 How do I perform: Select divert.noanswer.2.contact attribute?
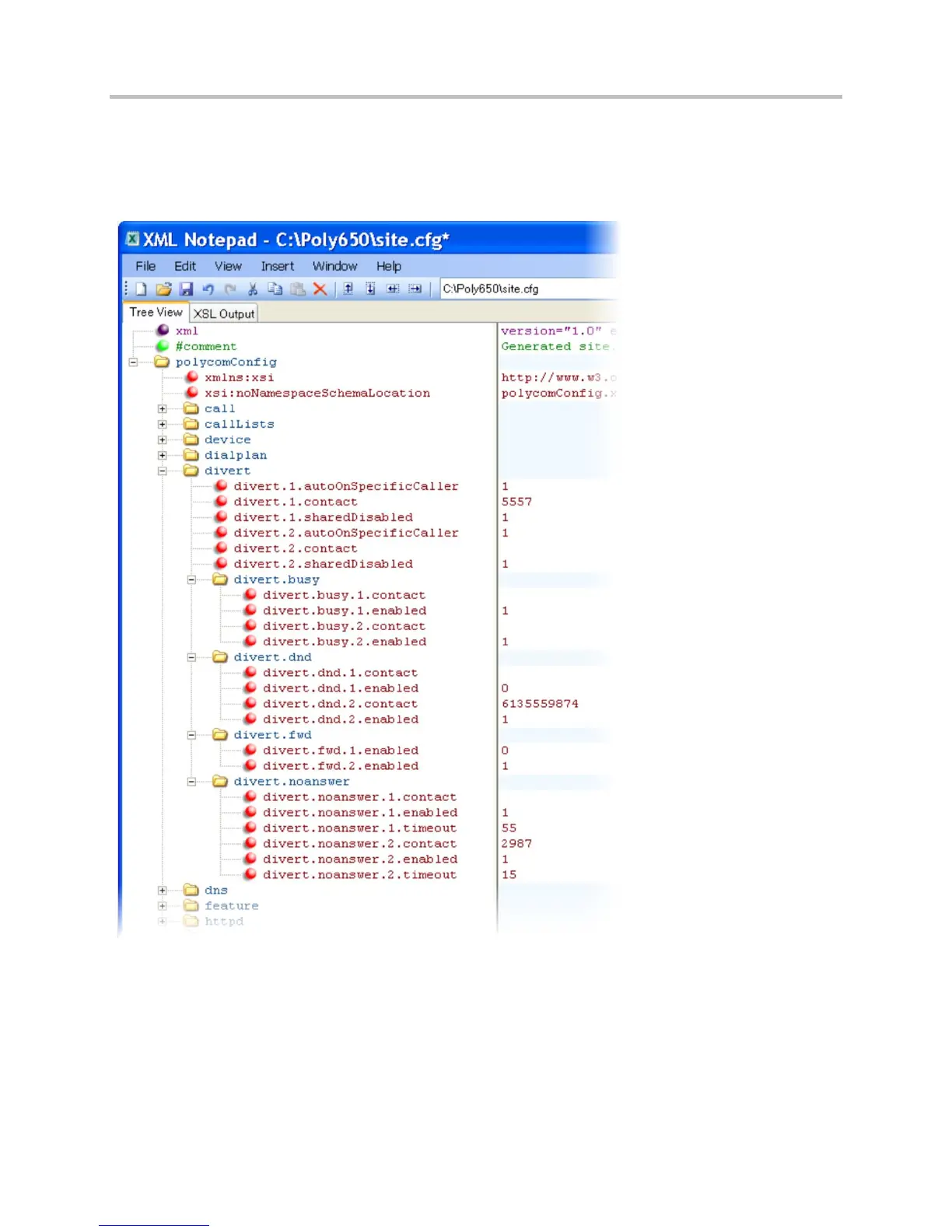pos(360,844)
